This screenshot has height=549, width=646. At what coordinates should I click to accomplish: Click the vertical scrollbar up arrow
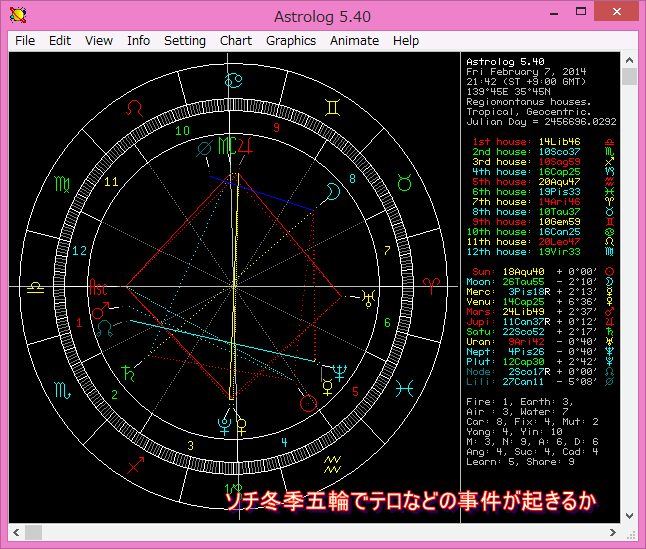pos(629,60)
